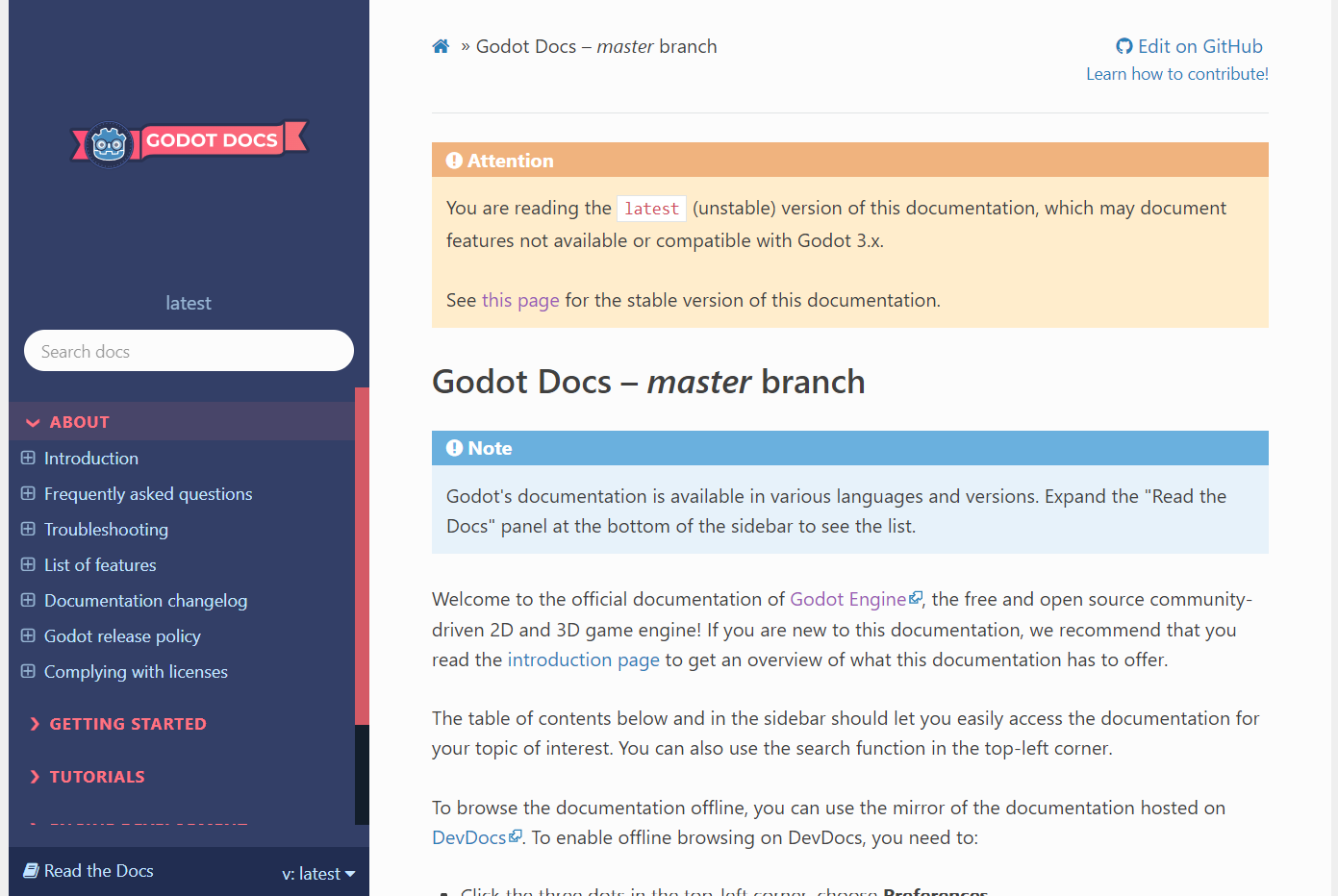Screen dimensions: 1338x896
Task: Collapse the ABOUT section chevron
Action: (30, 421)
